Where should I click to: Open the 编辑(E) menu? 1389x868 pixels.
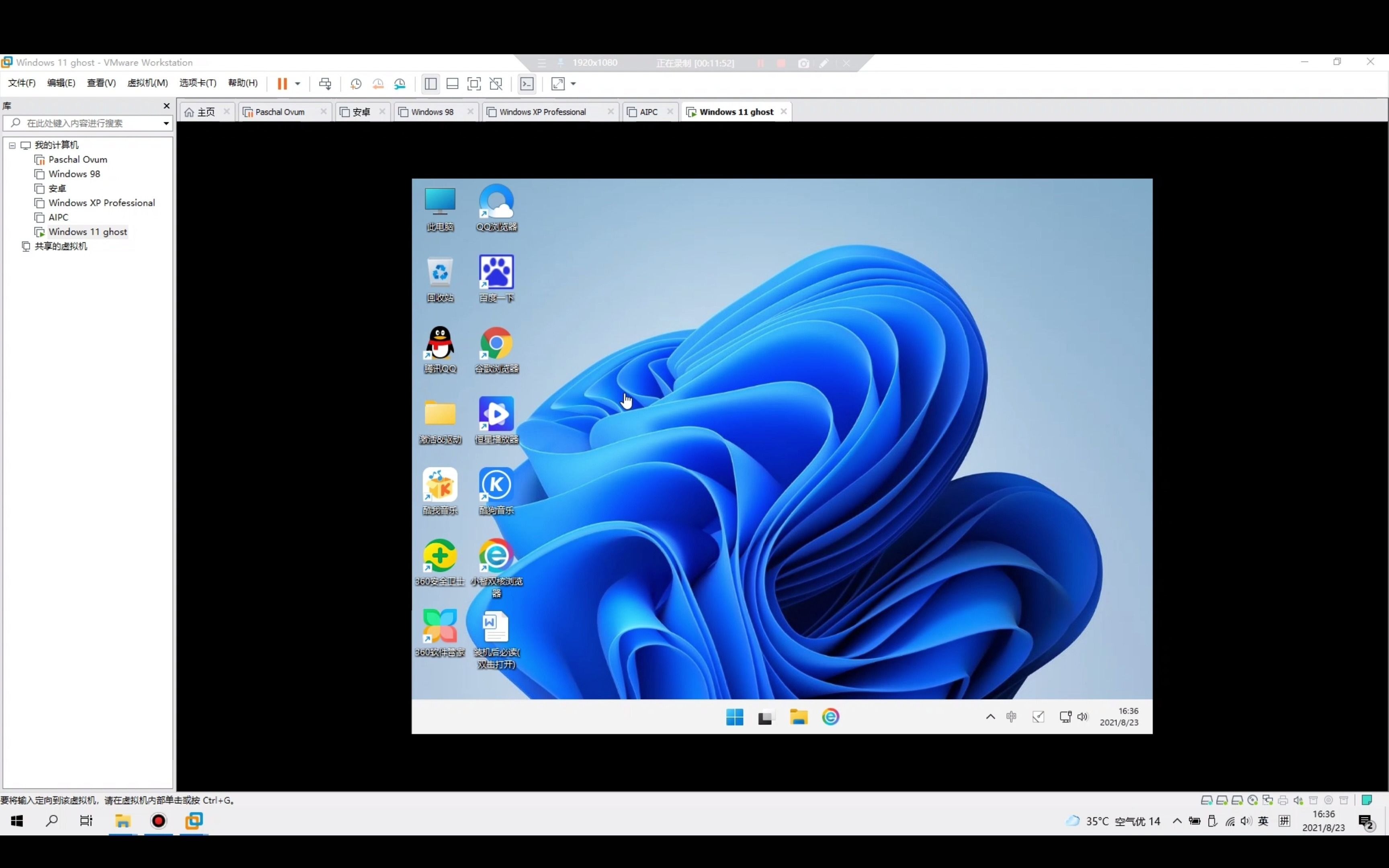pyautogui.click(x=61, y=83)
